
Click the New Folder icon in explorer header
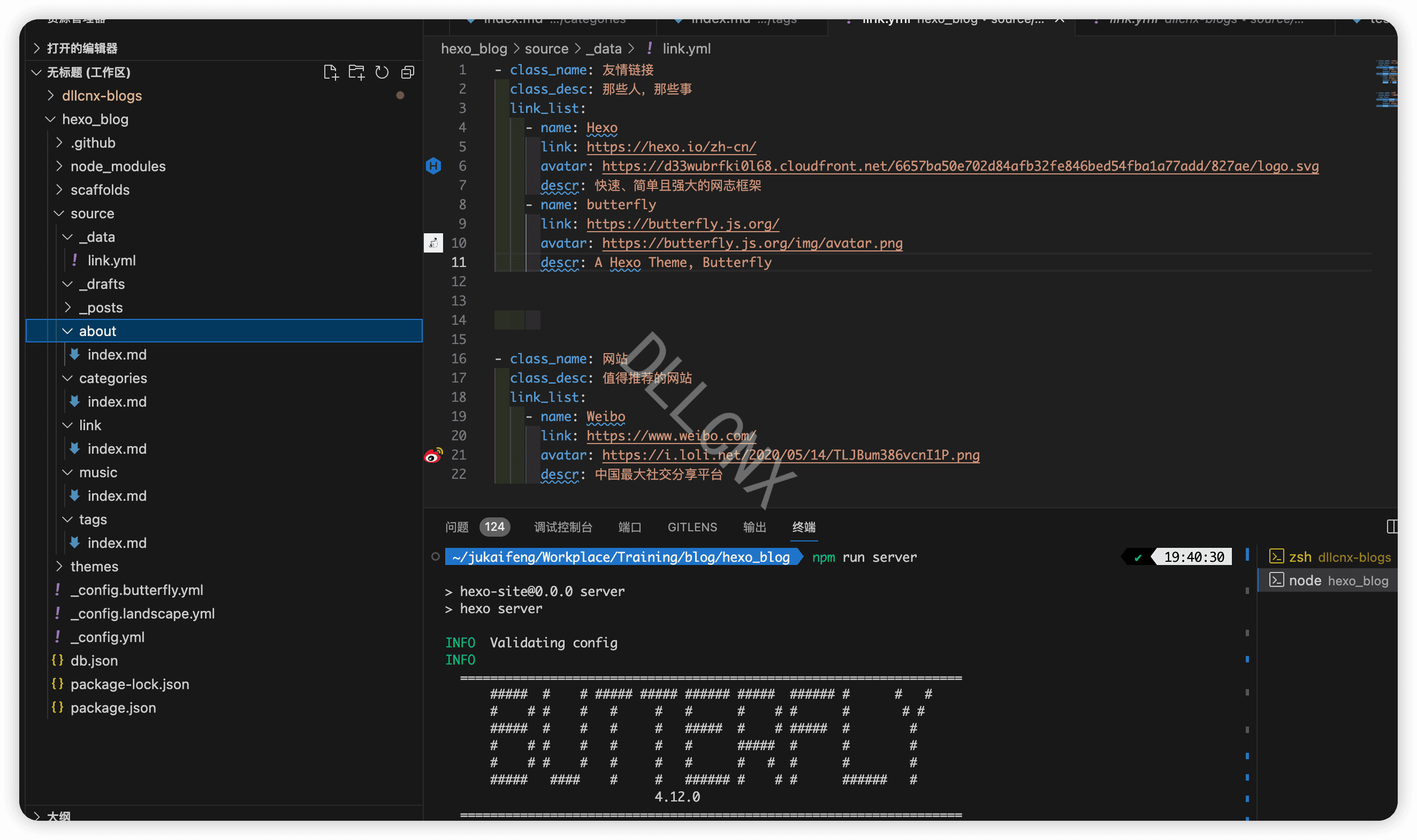click(356, 72)
